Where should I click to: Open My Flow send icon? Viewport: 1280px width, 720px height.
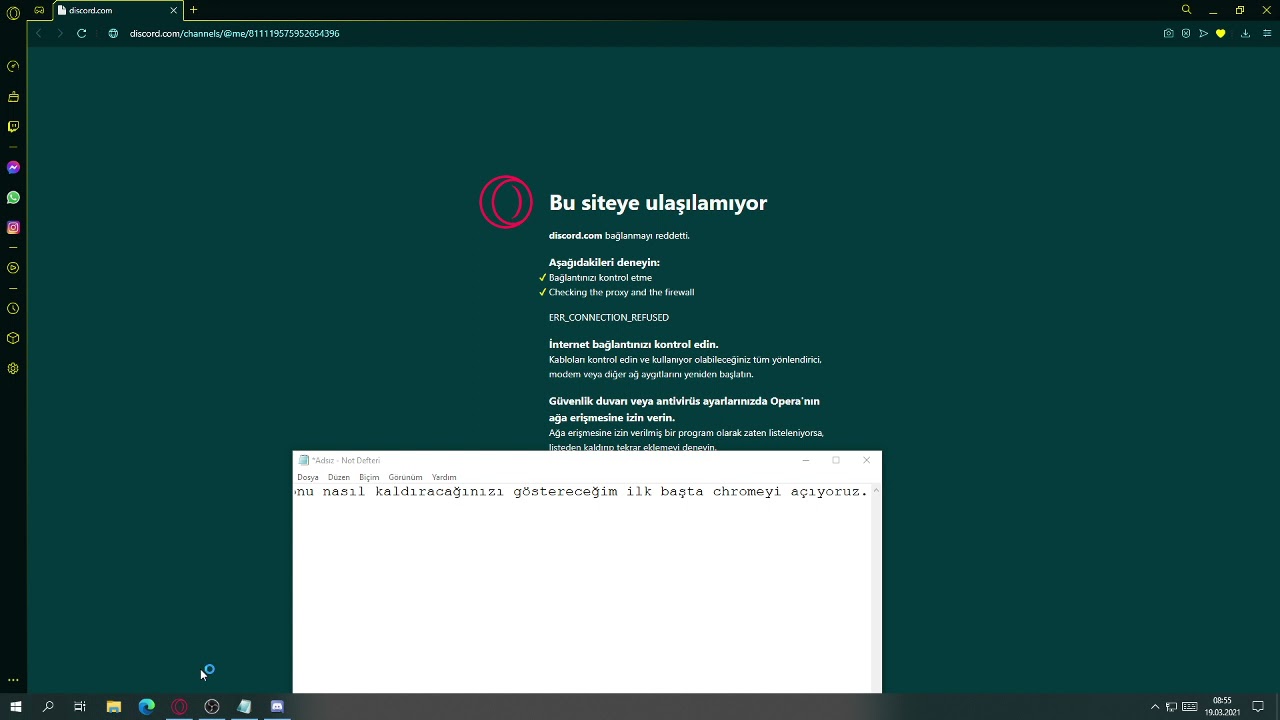[1203, 33]
